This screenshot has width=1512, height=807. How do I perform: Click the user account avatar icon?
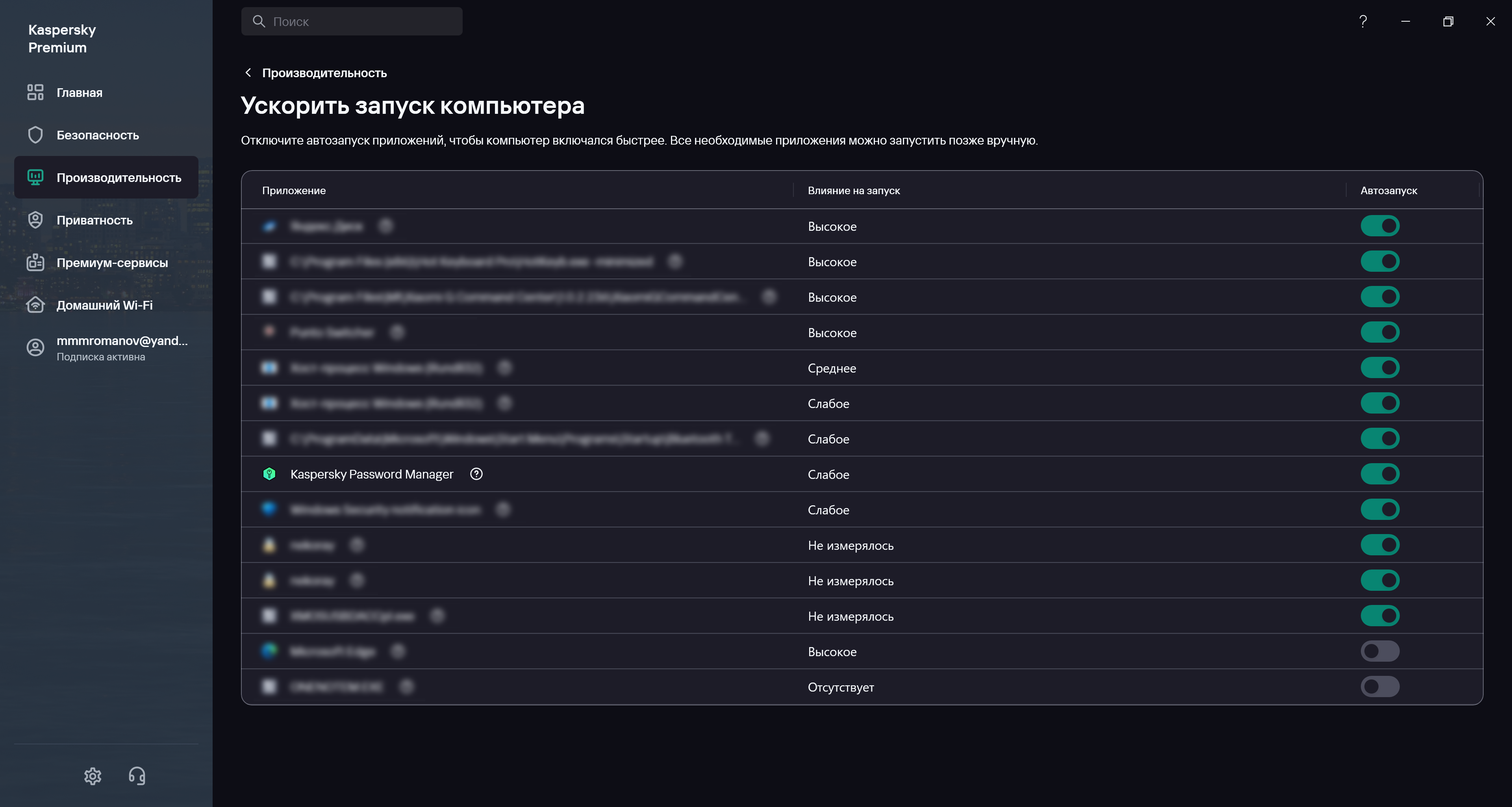click(35, 347)
